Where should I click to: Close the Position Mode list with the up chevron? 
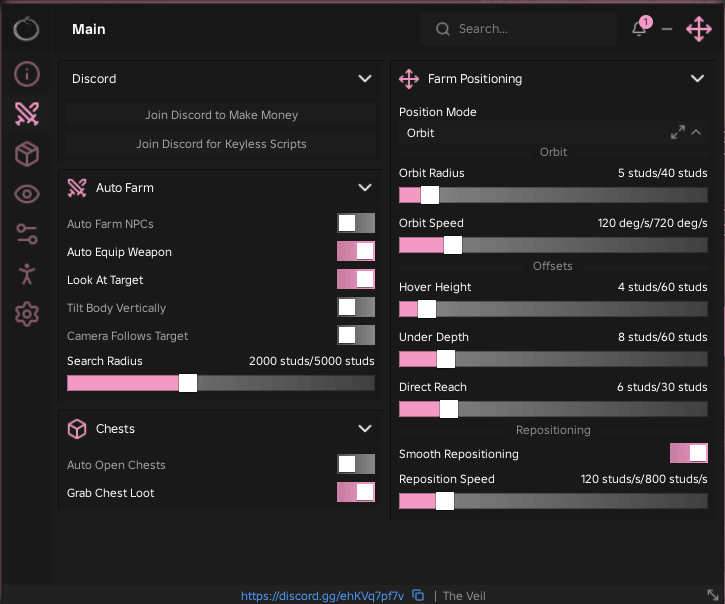[x=696, y=132]
